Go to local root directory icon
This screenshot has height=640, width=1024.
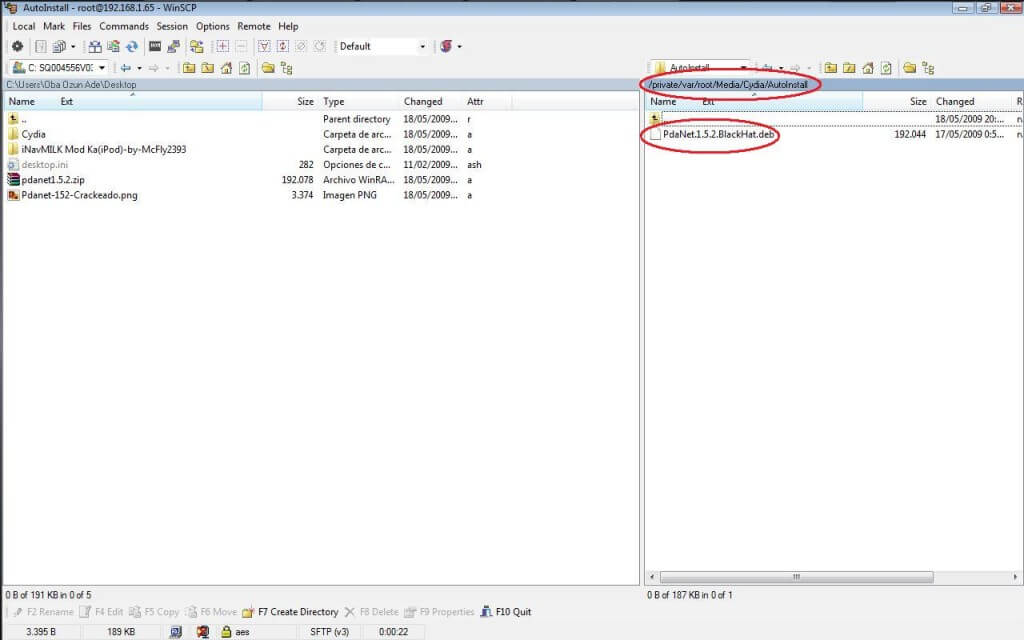208,68
